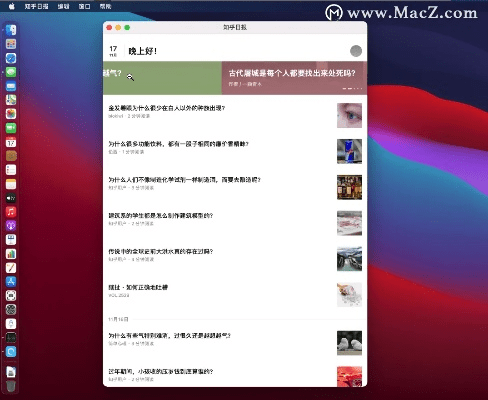Click the 晚上好! greeting text
Screen dimensions: 488x400
pos(143,51)
